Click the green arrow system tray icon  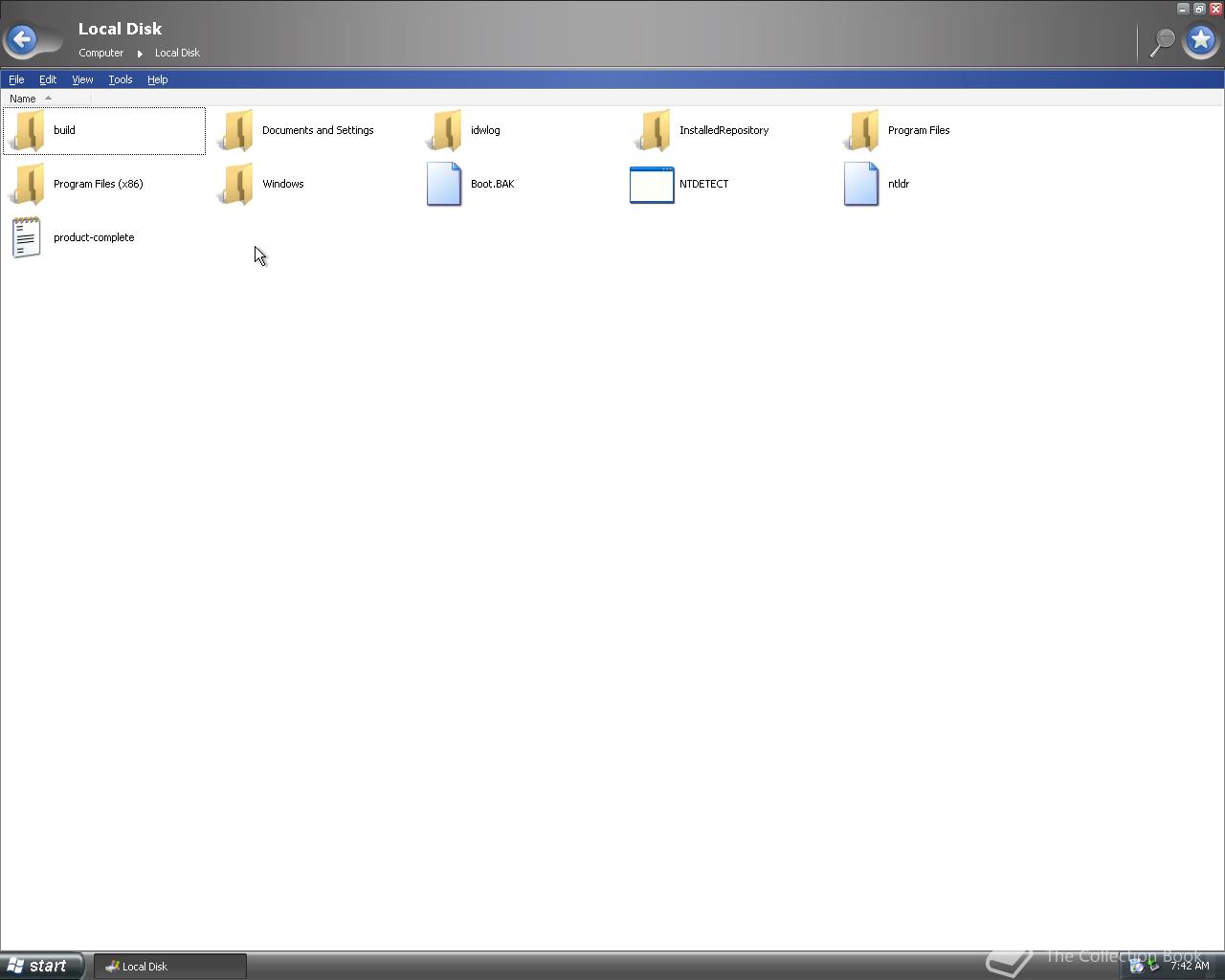[1154, 966]
